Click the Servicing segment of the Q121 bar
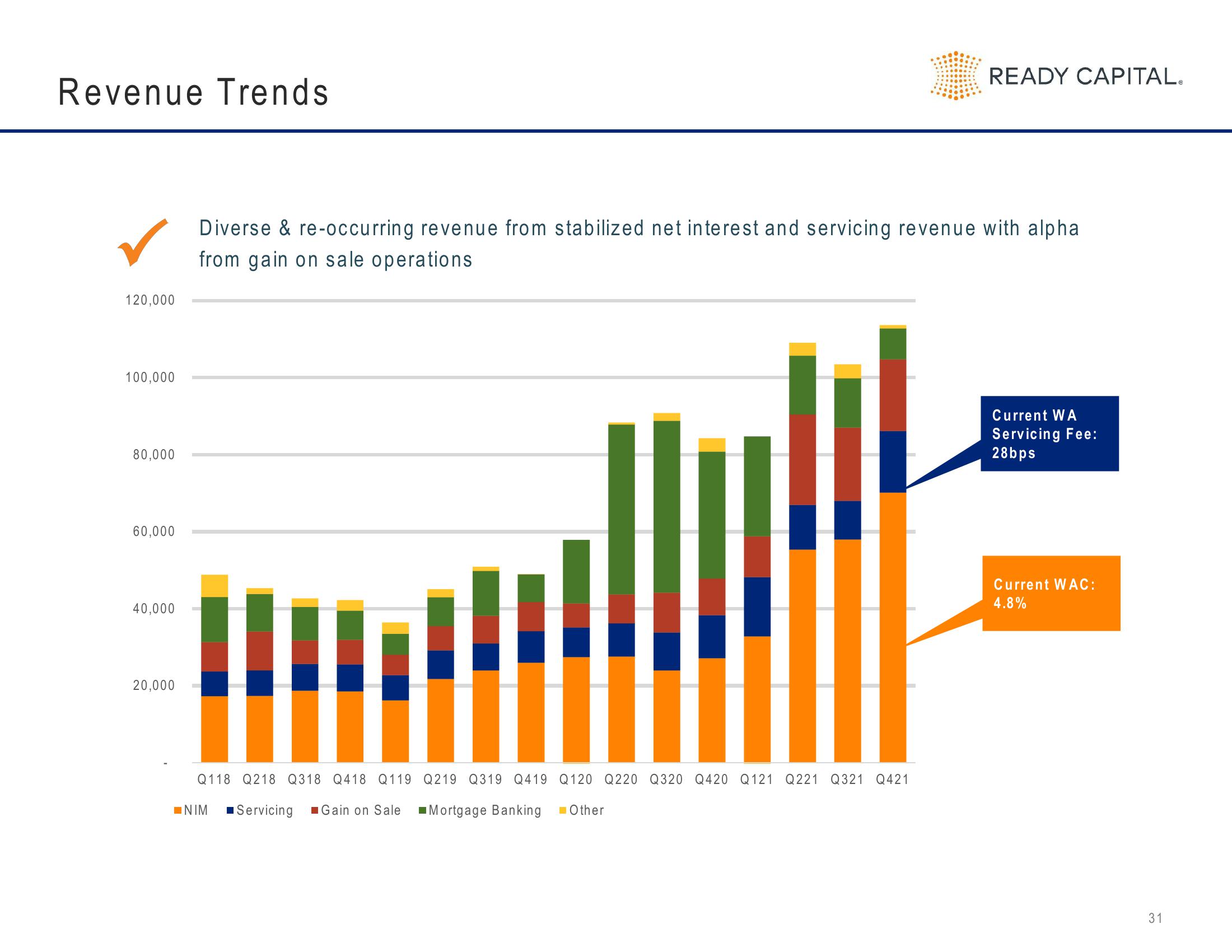This screenshot has height=952, width=1232. coord(757,607)
